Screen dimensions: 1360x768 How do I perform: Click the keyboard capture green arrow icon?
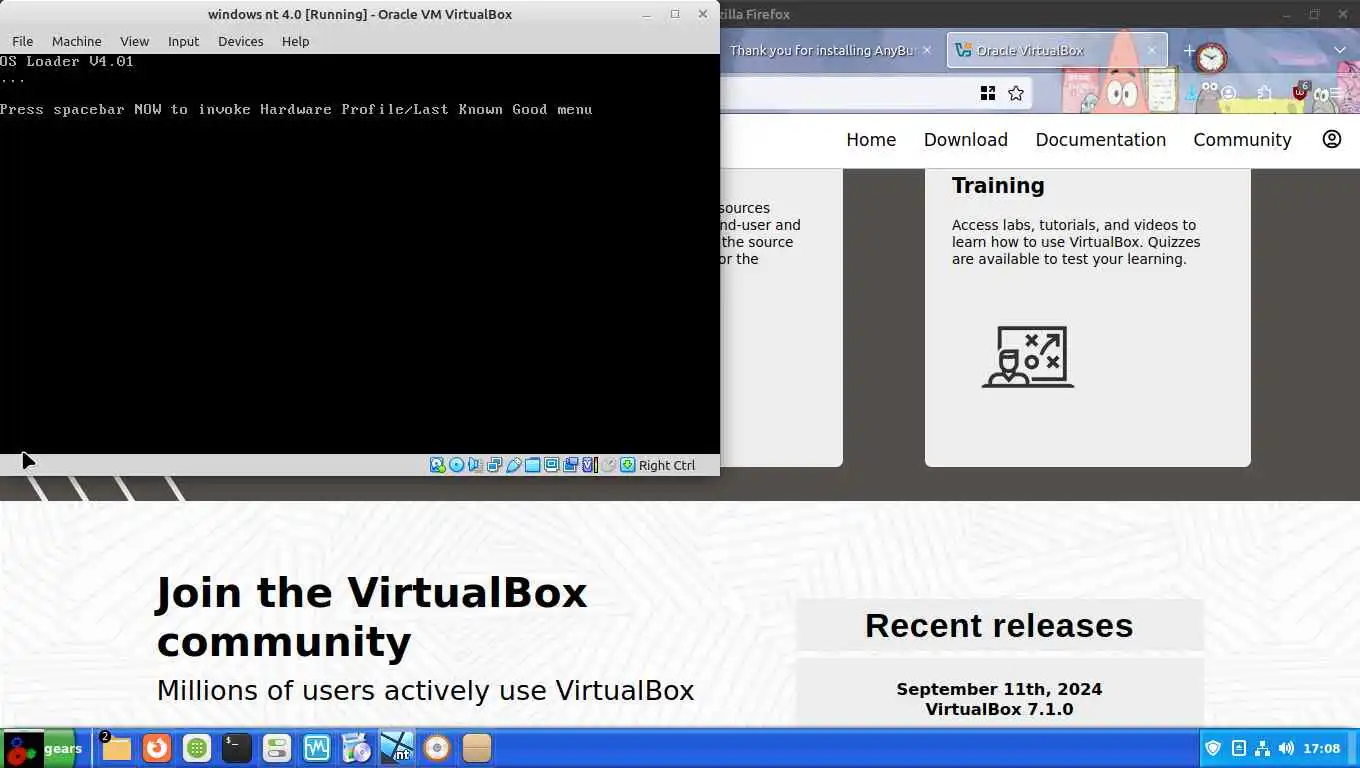pos(628,465)
